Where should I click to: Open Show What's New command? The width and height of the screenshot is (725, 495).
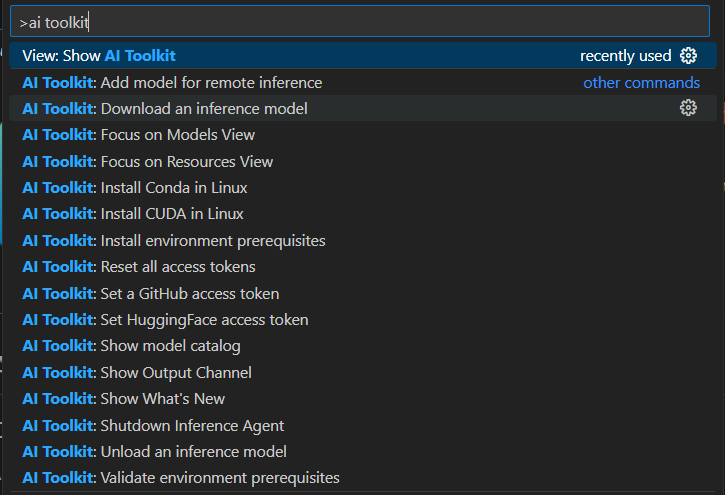363,398
